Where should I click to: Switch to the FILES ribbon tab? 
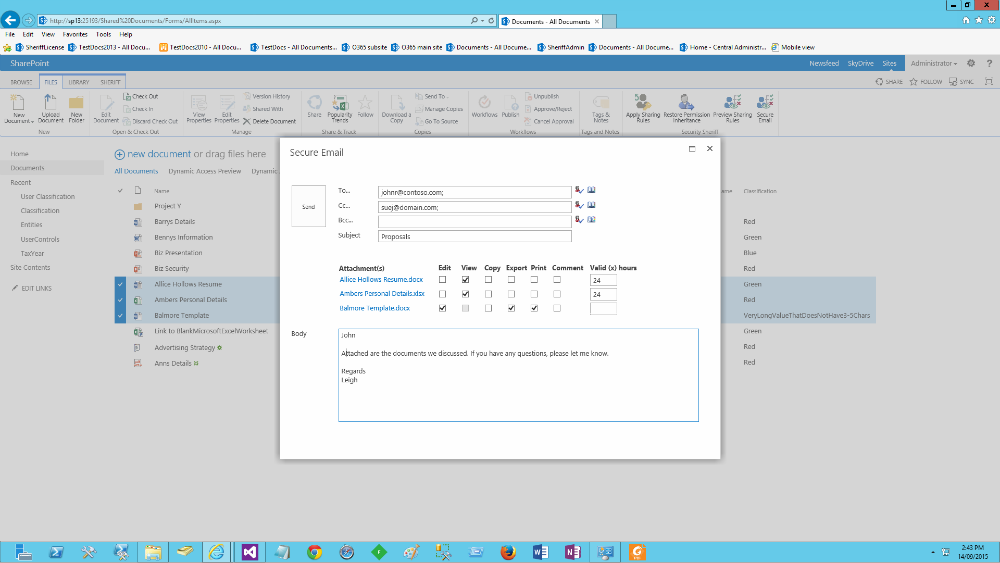pos(51,82)
